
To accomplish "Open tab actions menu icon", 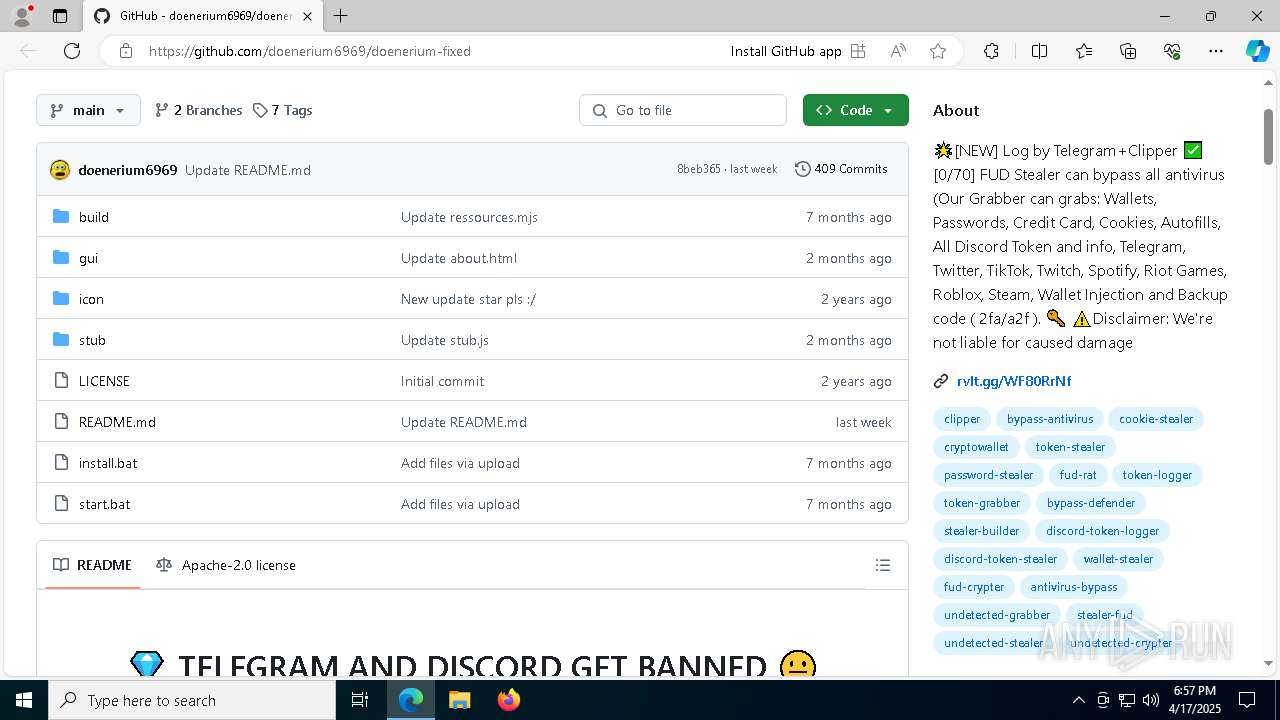I will pos(60,16).
